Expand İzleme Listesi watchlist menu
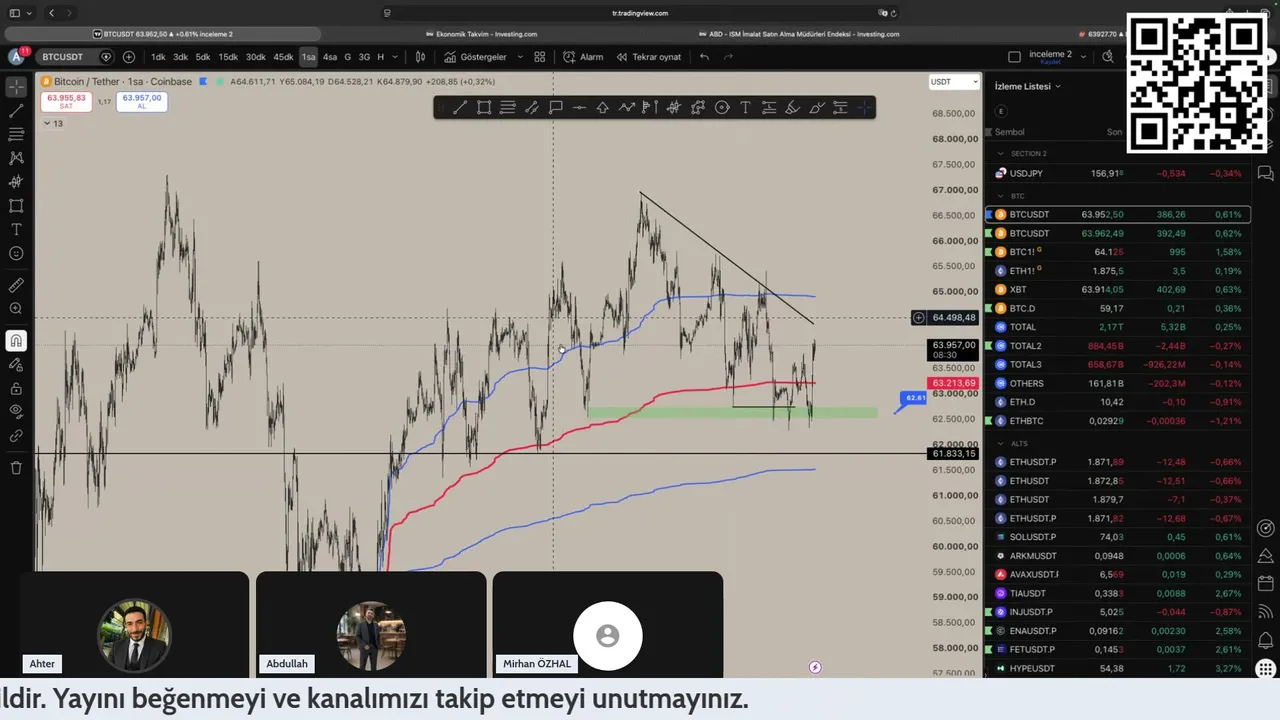 click(x=1028, y=86)
